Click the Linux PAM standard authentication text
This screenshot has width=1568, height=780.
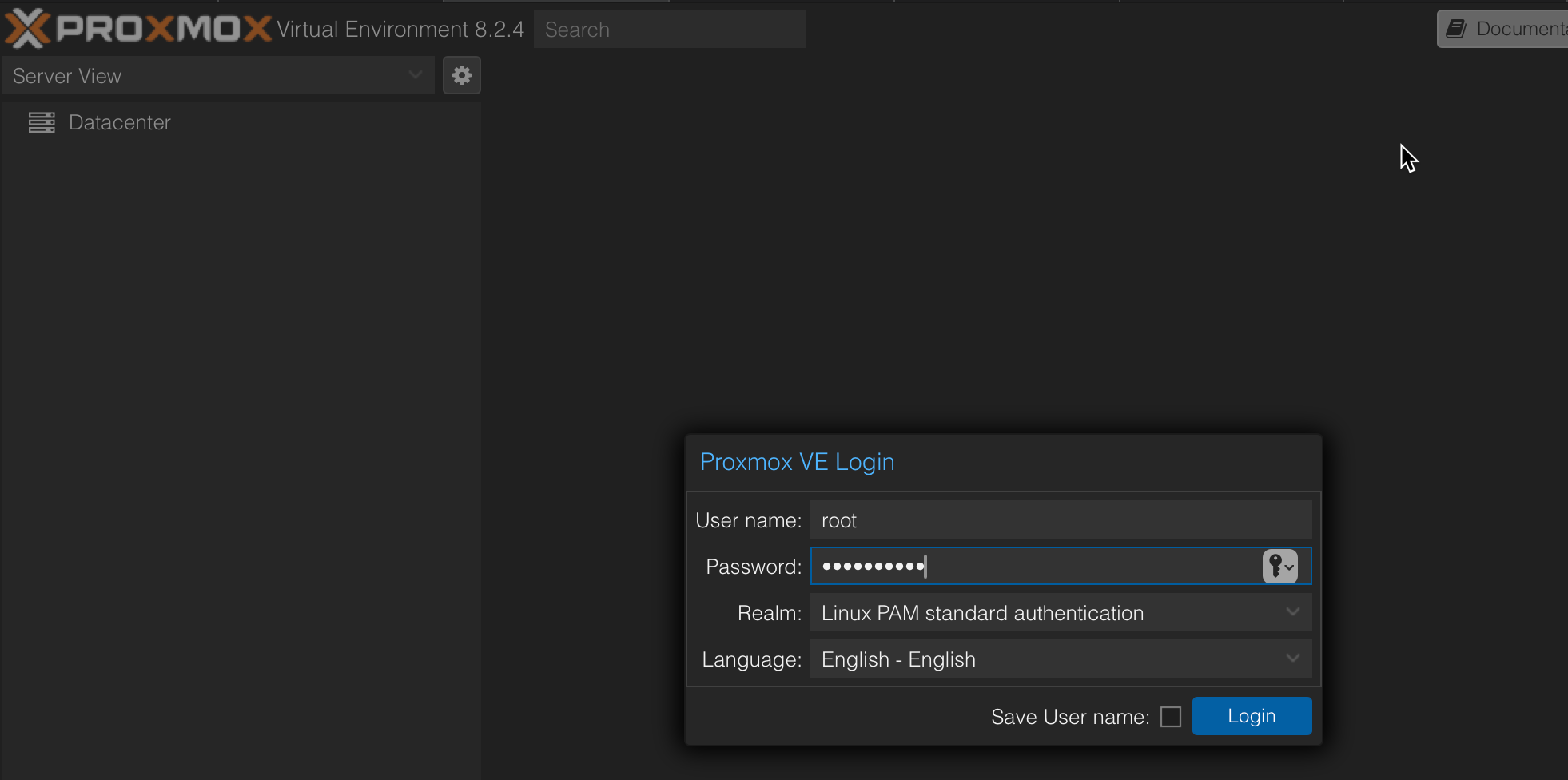click(x=982, y=613)
